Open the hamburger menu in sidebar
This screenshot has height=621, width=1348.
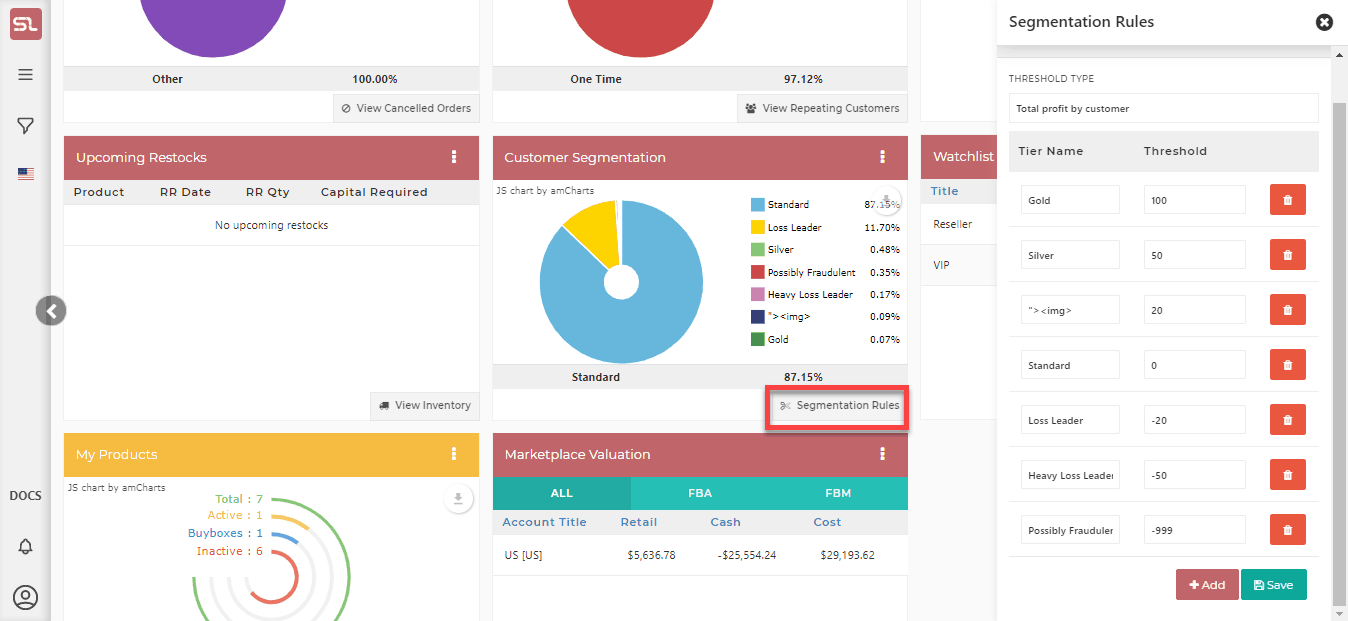(26, 75)
